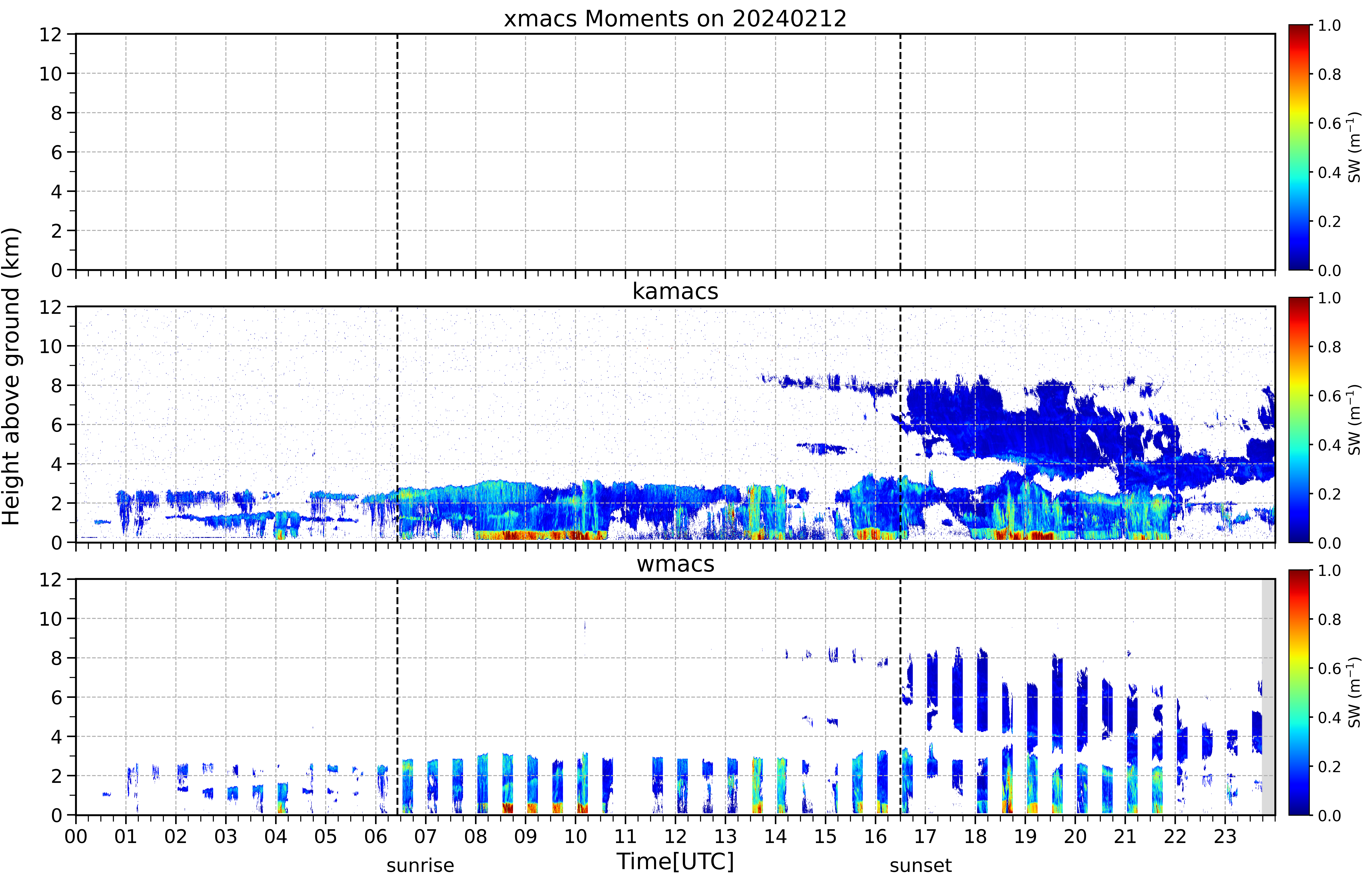Click the wmacs panel color bar

pos(1299,693)
